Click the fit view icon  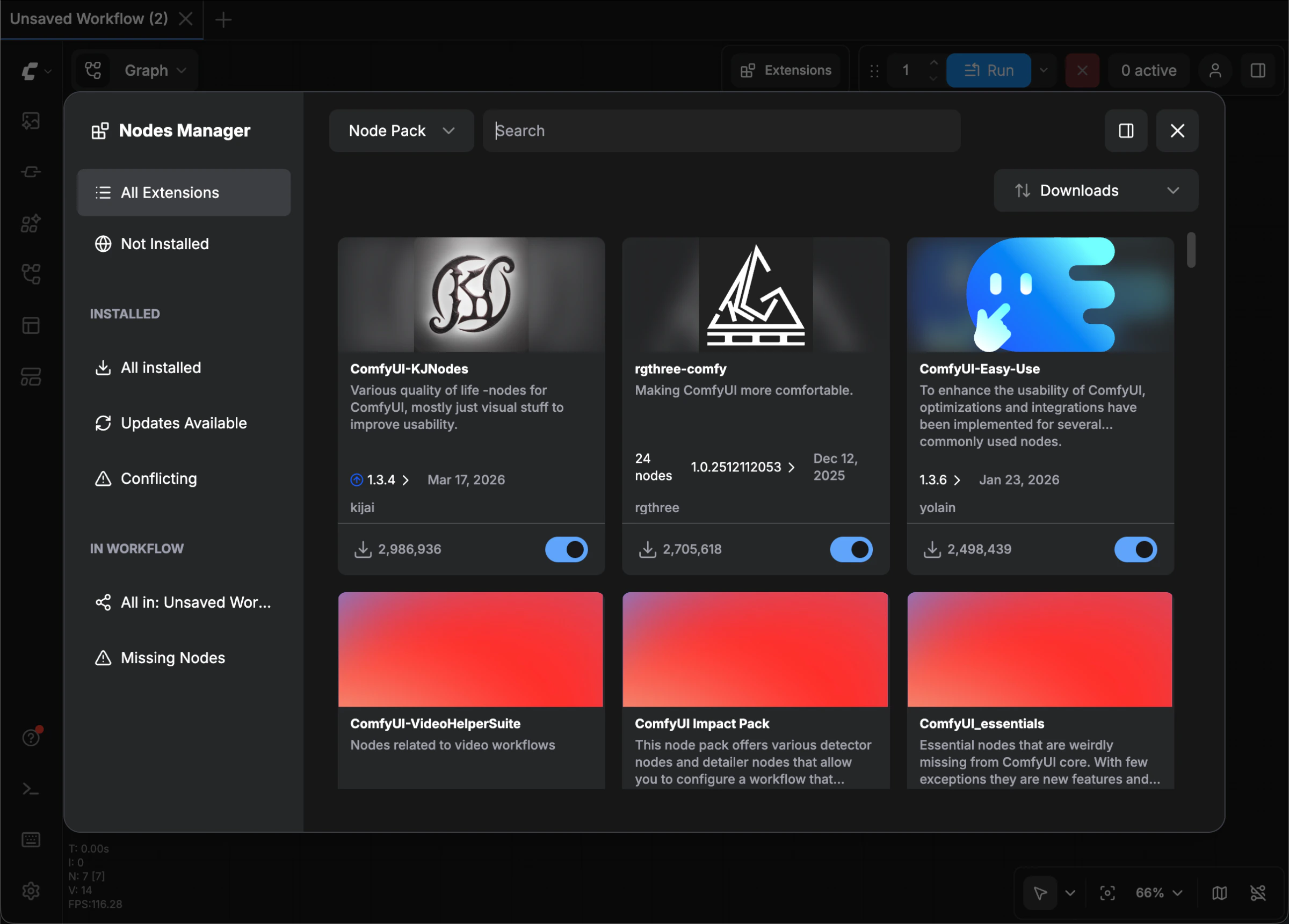[1106, 893]
